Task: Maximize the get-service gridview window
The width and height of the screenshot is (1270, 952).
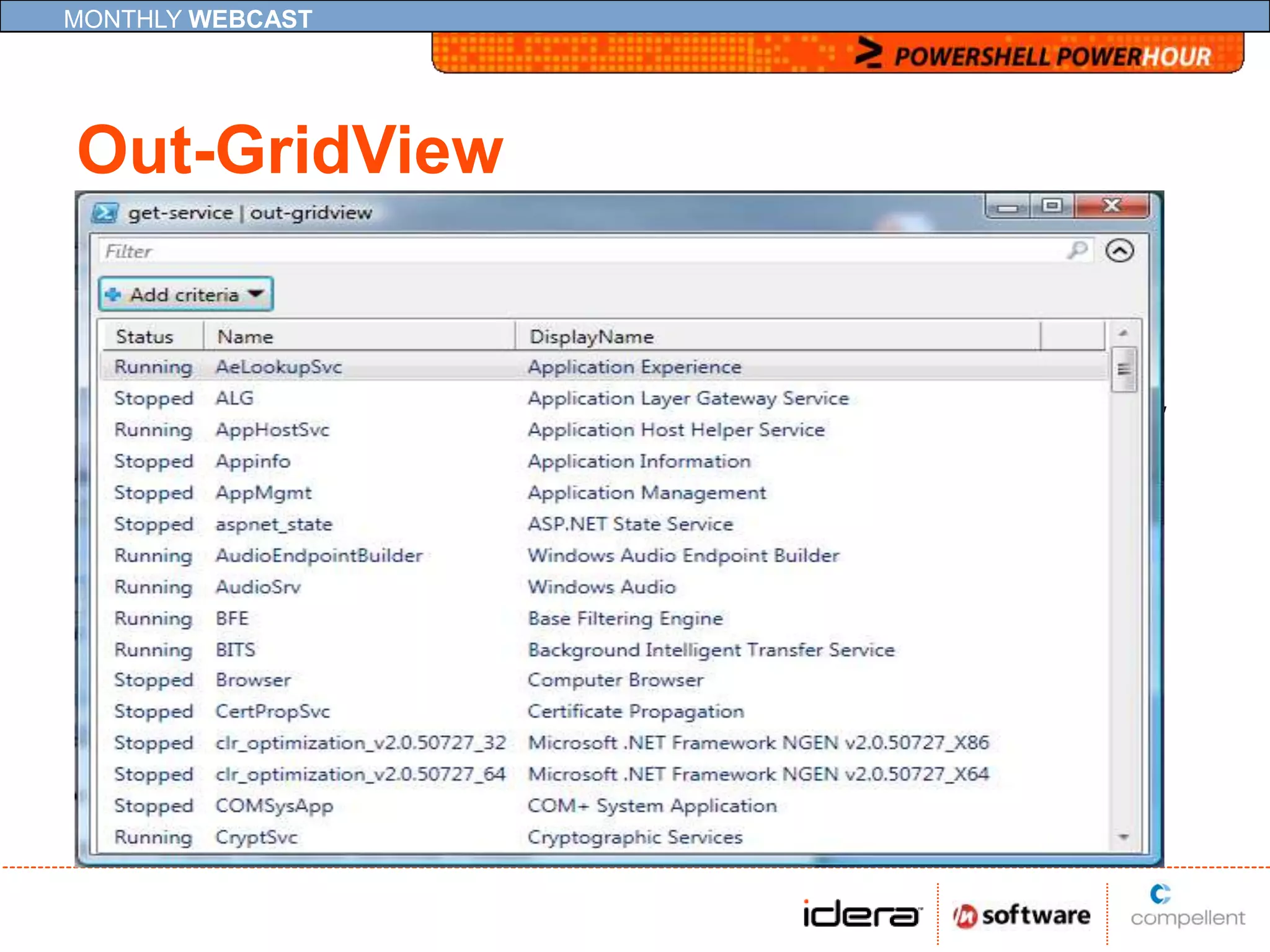Action: (1052, 206)
